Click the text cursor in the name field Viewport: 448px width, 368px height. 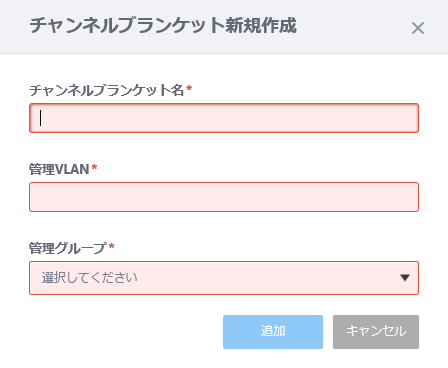(41, 118)
